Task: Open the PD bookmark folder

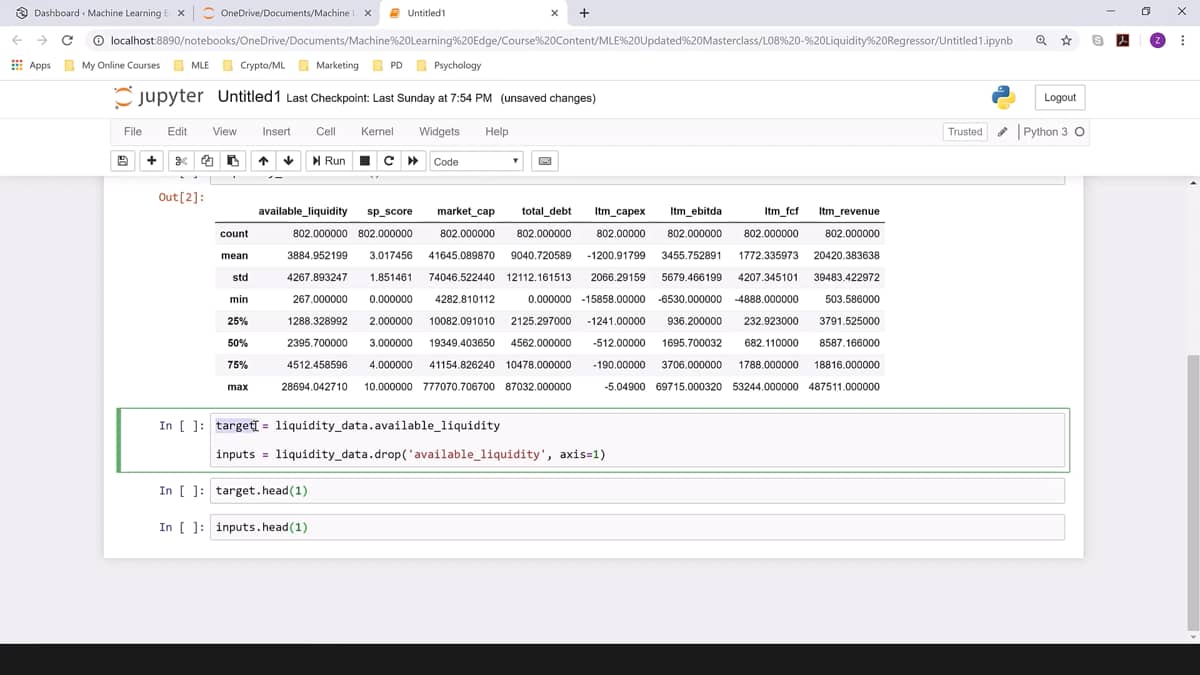Action: [388, 65]
